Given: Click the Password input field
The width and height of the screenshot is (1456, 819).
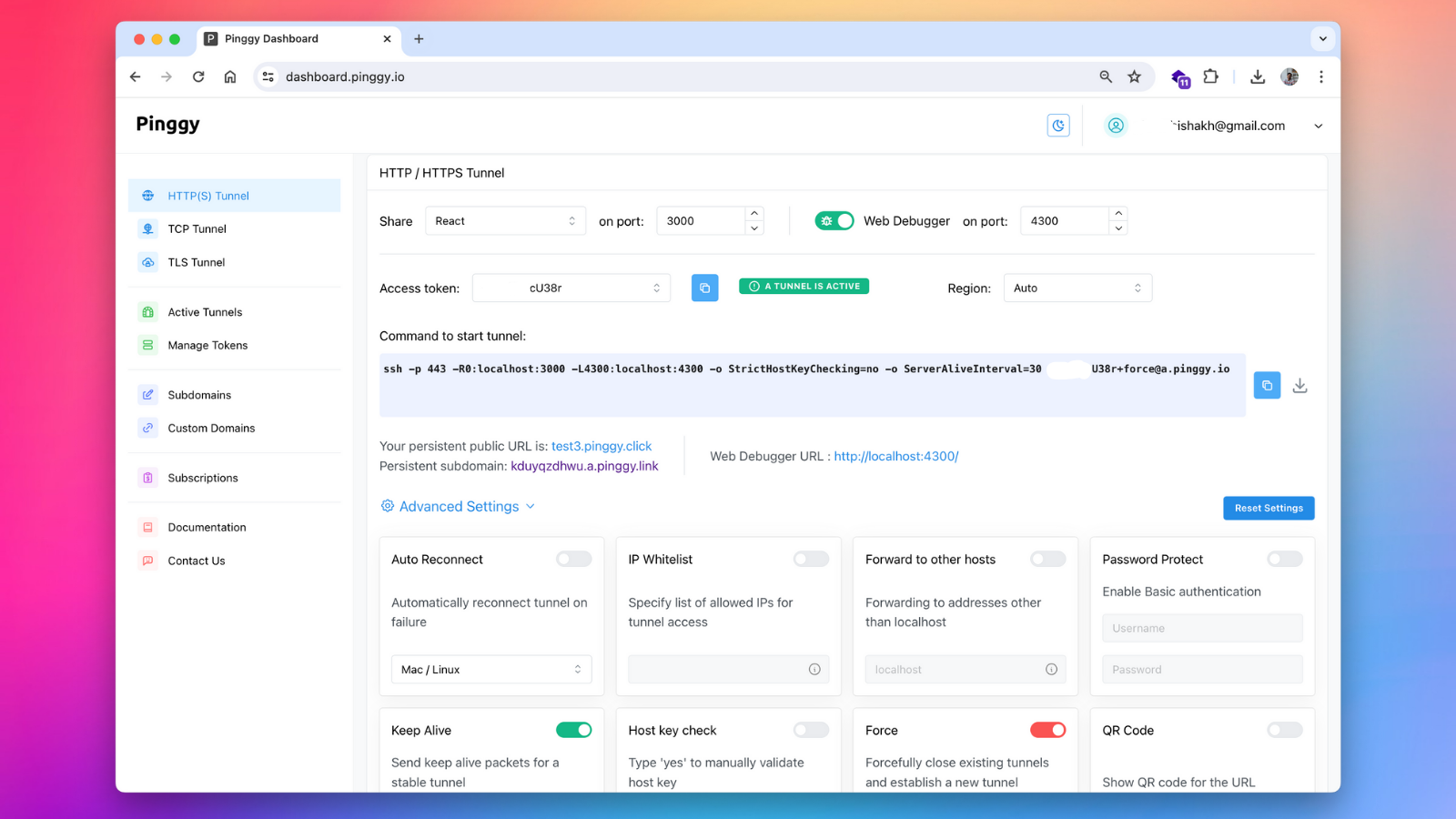Looking at the screenshot, I should point(1202,670).
